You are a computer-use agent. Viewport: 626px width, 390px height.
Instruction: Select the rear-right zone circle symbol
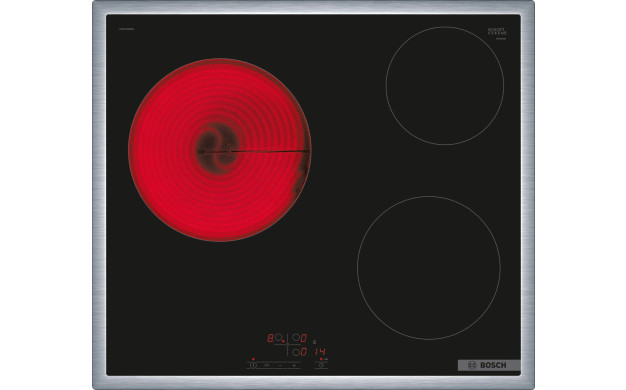(x=296, y=338)
